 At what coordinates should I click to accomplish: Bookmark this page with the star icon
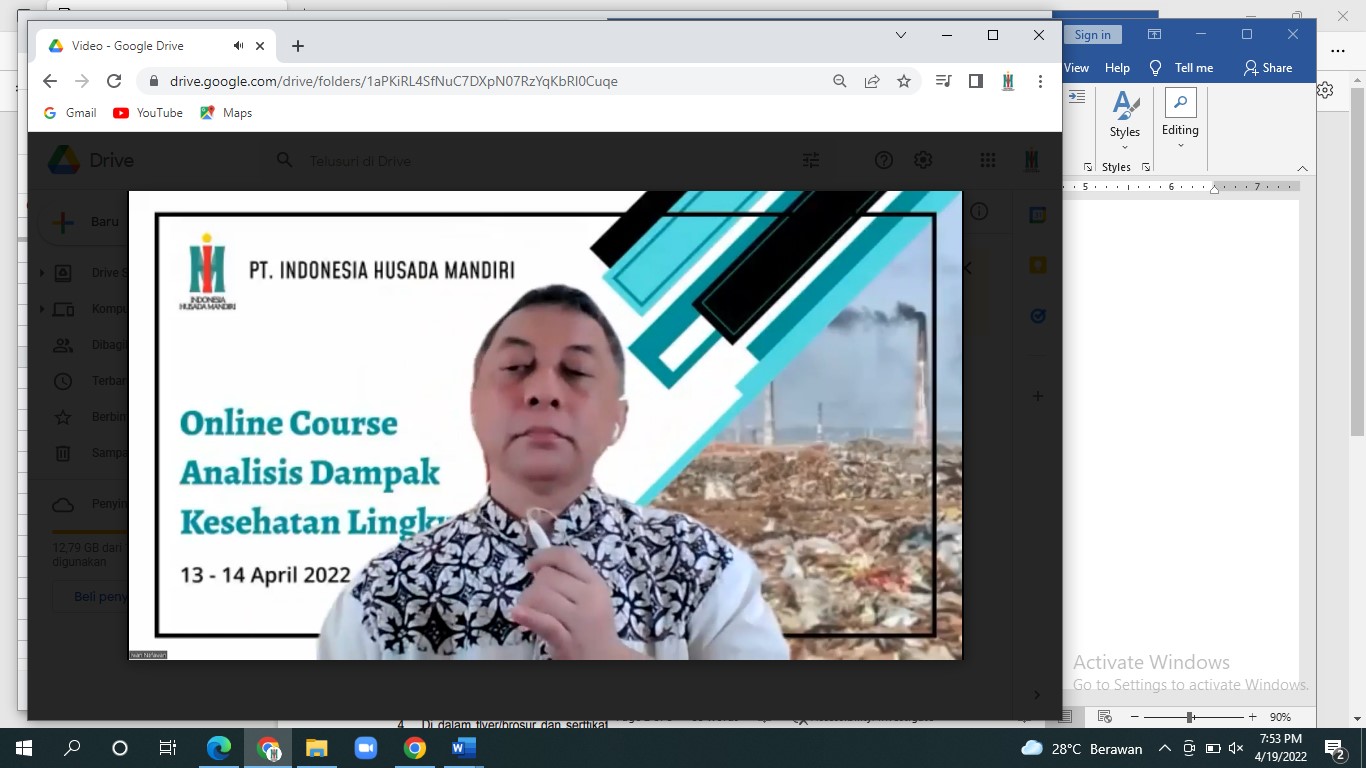904,81
